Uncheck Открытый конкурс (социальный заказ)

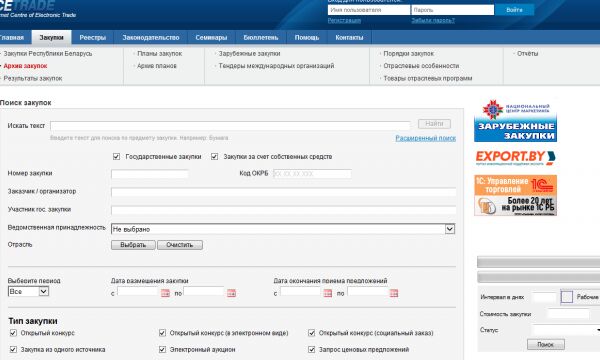pos(311,333)
